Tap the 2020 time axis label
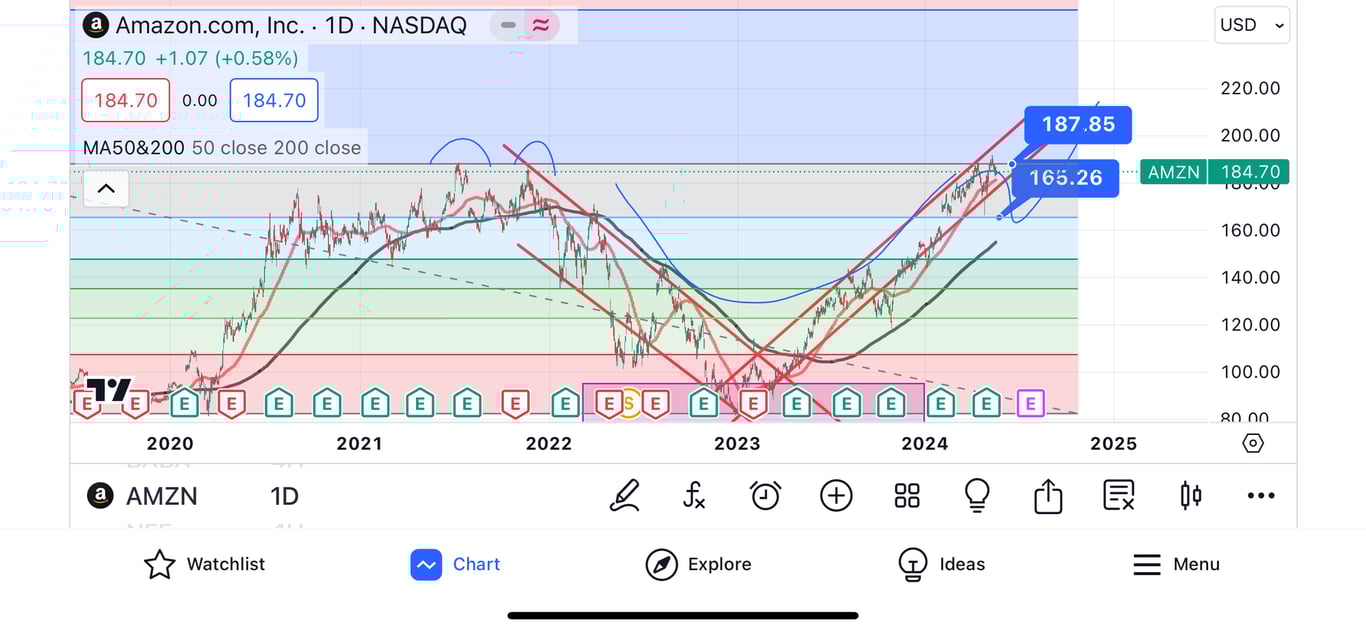The image size is (1366, 631). (x=170, y=444)
